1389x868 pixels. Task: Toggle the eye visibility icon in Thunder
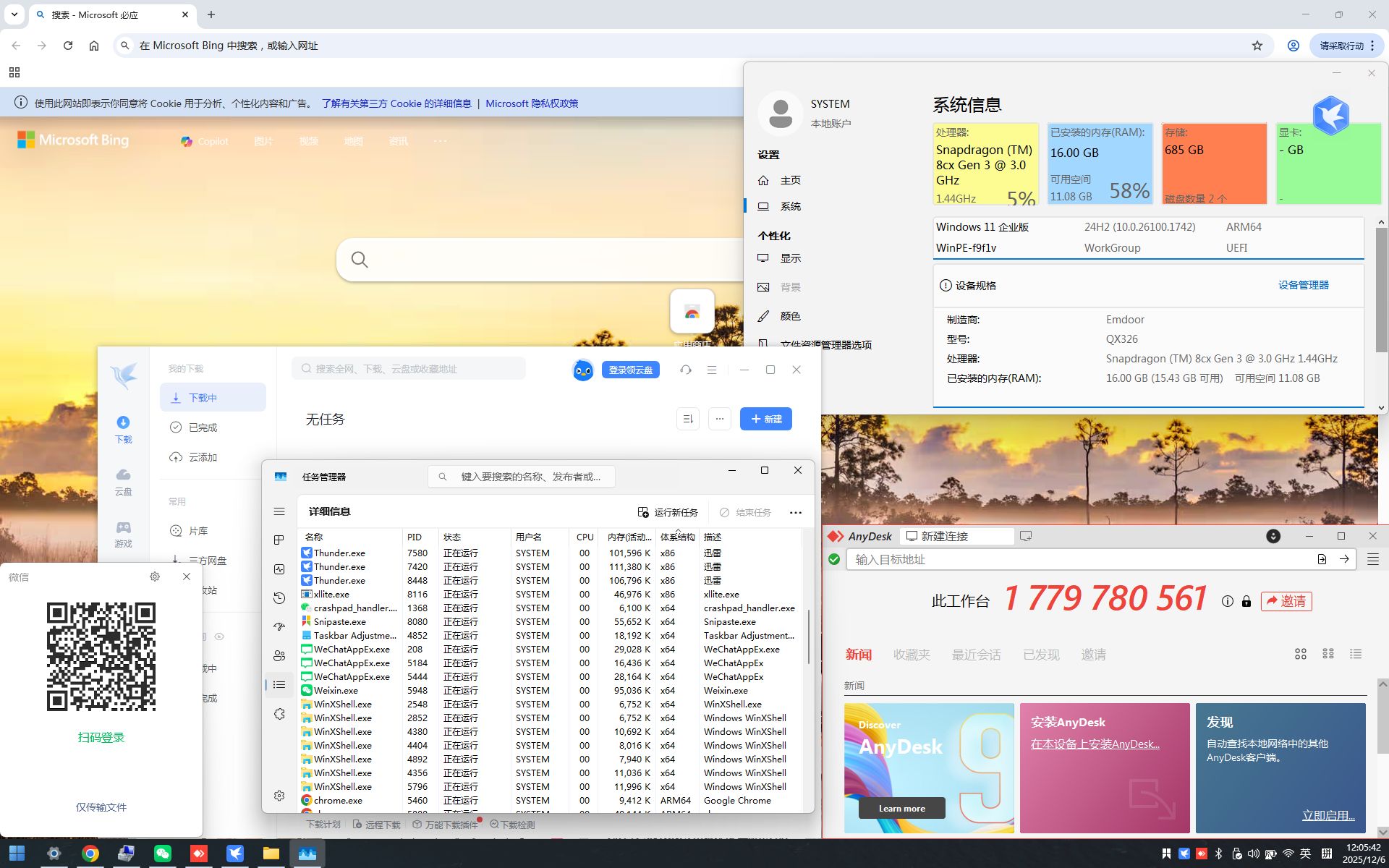tap(219, 637)
